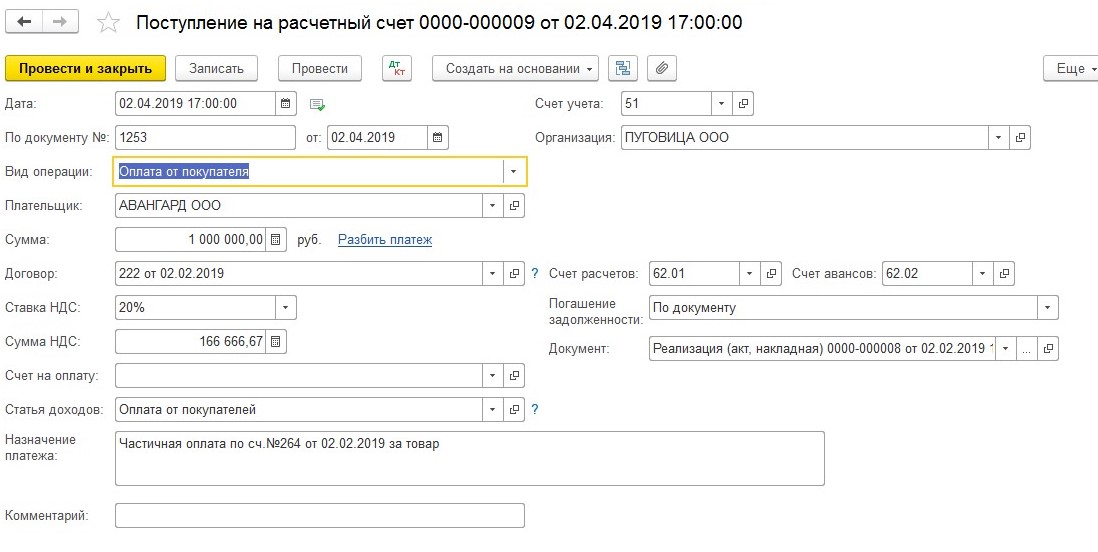Add document to favorites with star icon

pos(110,22)
